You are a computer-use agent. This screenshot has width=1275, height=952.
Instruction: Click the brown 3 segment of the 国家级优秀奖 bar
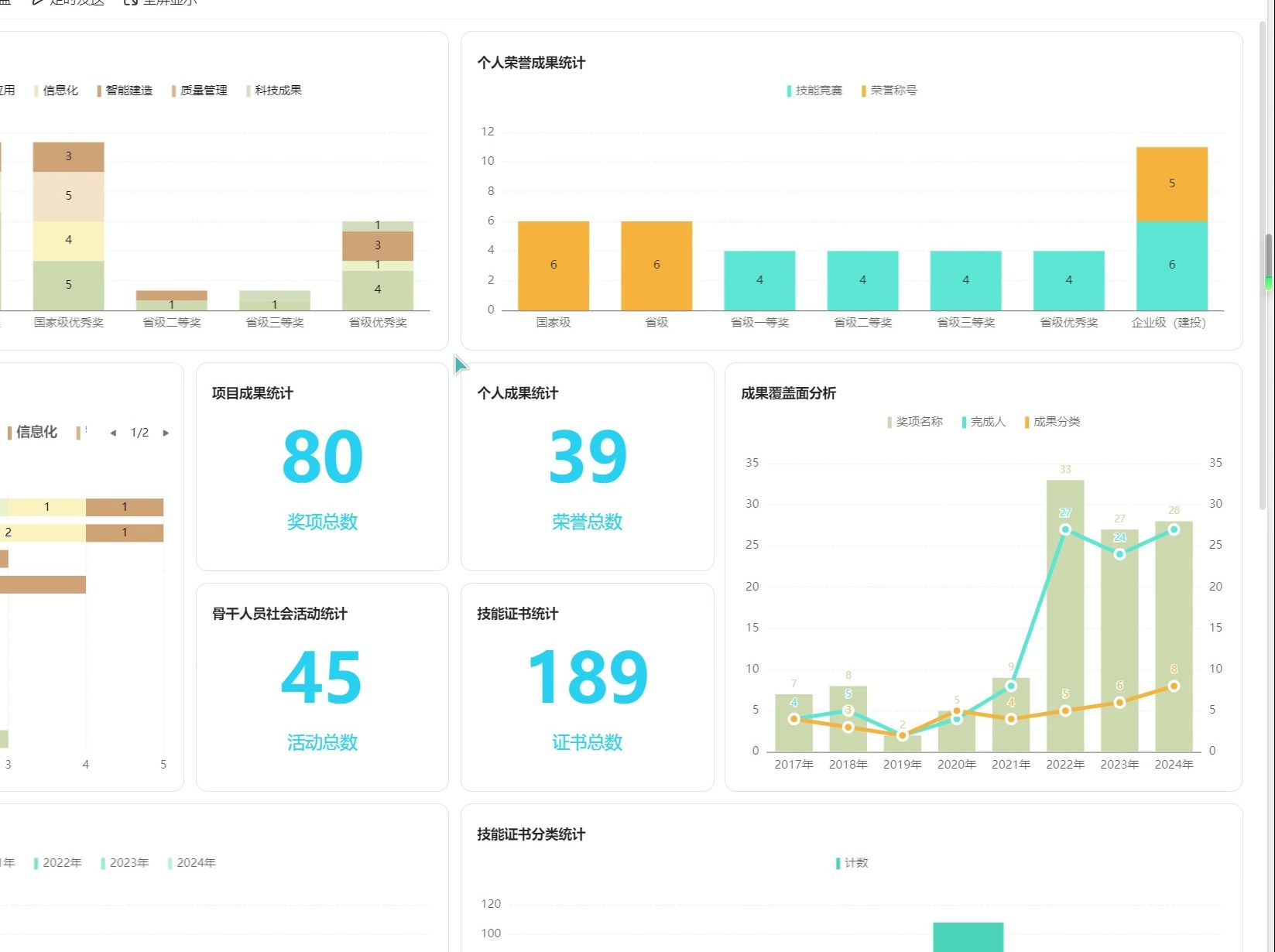click(68, 157)
